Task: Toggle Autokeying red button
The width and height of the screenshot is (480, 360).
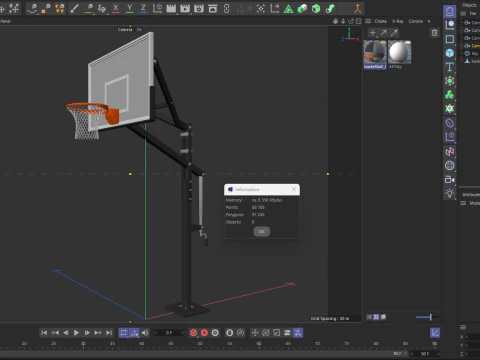Action: point(204,333)
